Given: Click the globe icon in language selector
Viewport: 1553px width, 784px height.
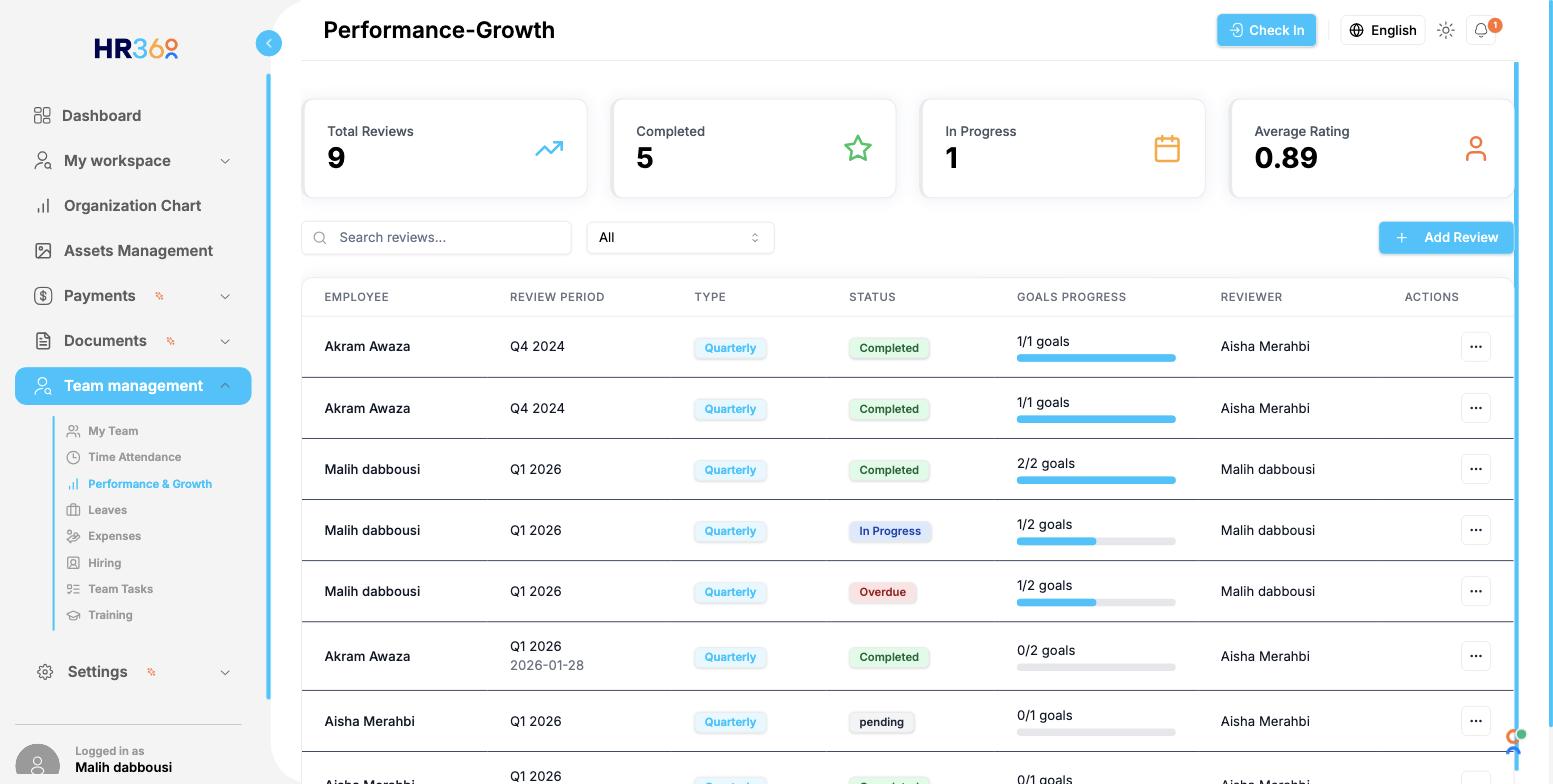Looking at the screenshot, I should 1356,30.
